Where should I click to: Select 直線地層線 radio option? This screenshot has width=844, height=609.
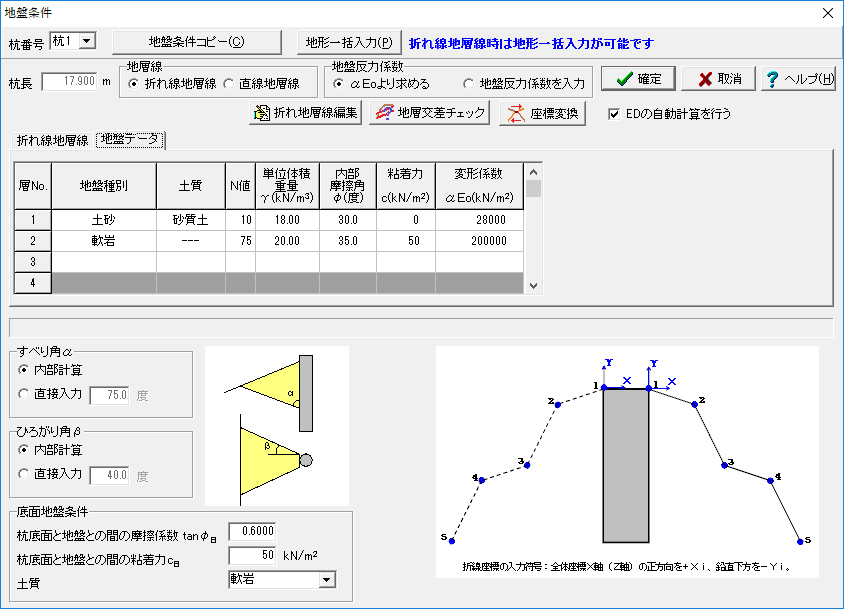point(262,84)
